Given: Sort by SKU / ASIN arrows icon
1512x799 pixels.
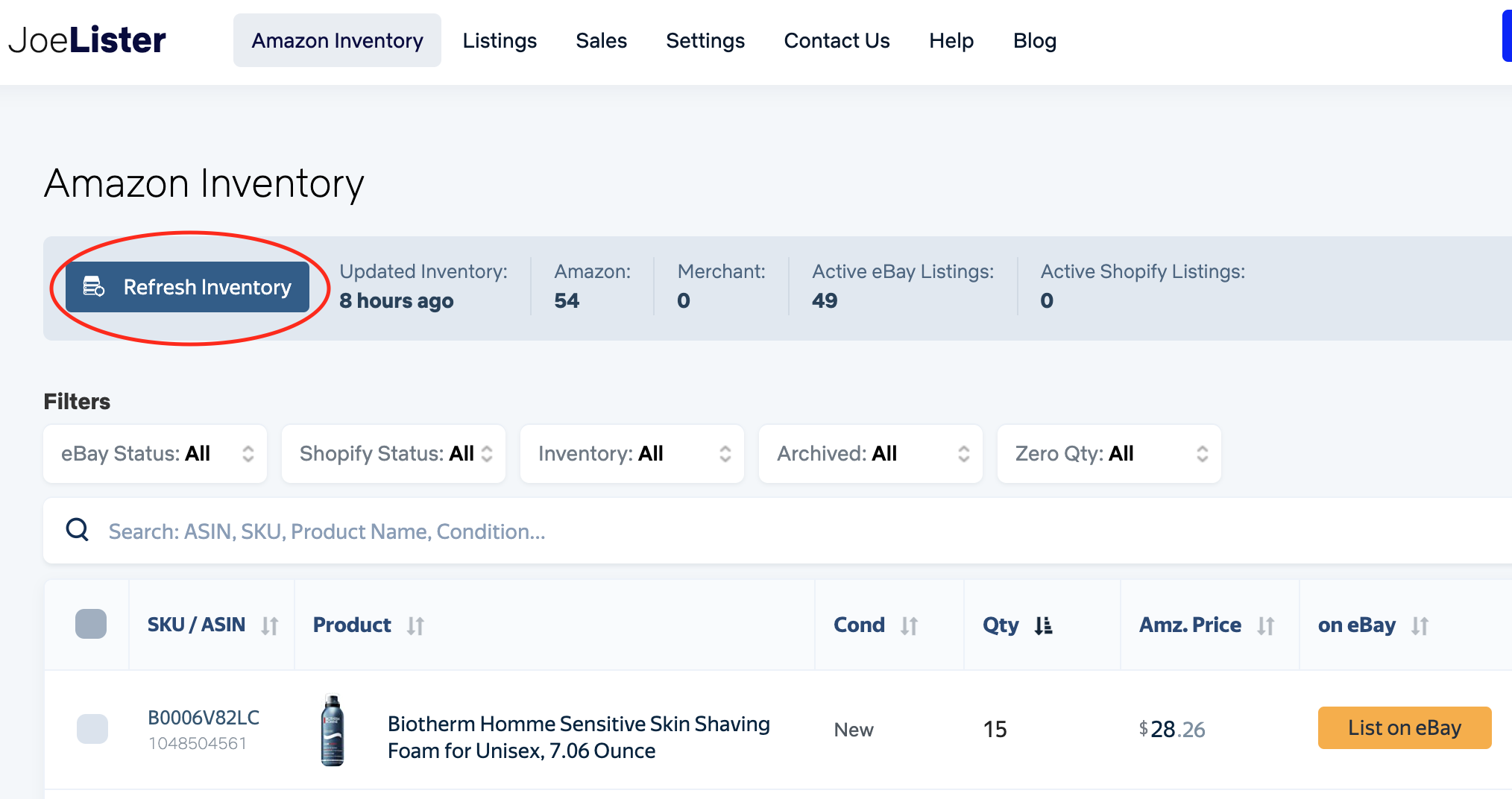Looking at the screenshot, I should pyautogui.click(x=270, y=625).
